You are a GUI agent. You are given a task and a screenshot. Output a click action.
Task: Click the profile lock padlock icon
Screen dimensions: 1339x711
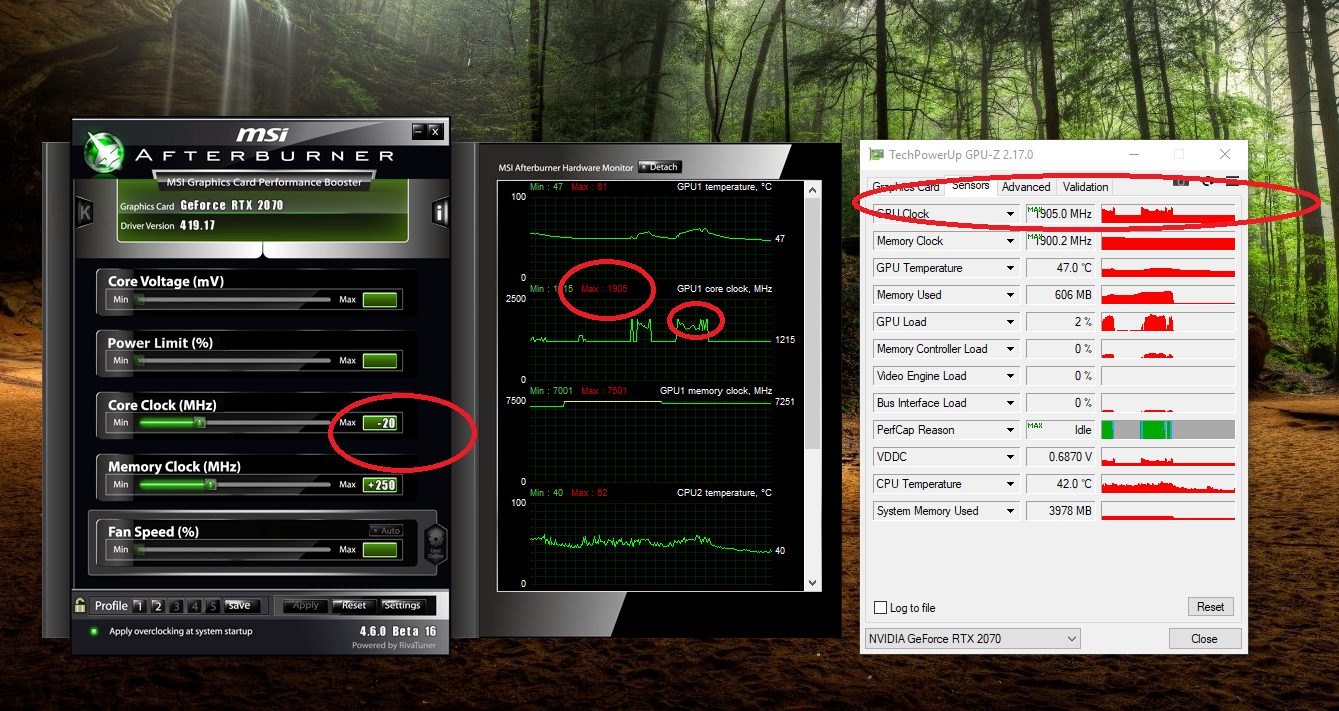[x=80, y=605]
